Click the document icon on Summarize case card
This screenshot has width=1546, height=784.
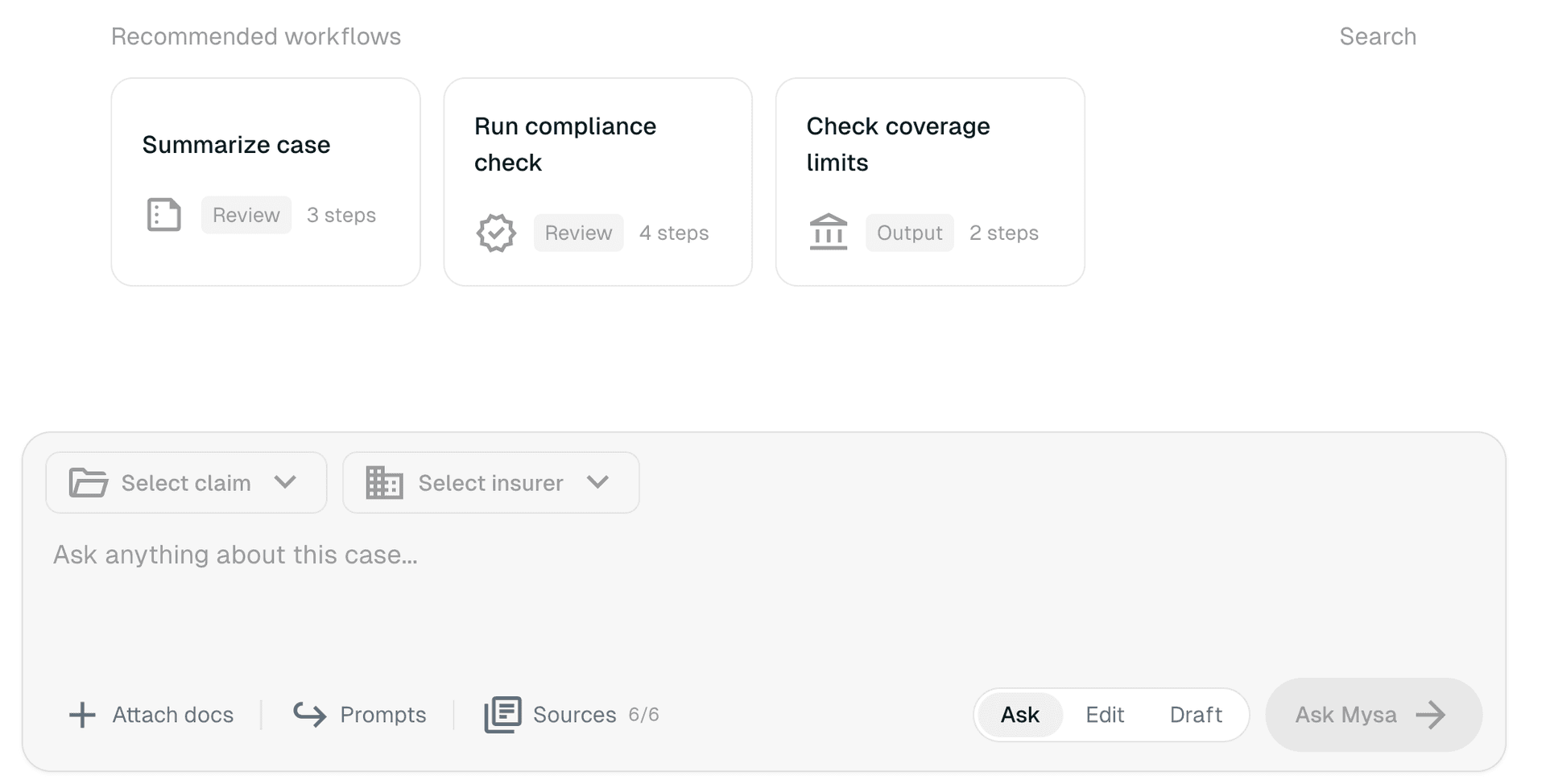[163, 215]
